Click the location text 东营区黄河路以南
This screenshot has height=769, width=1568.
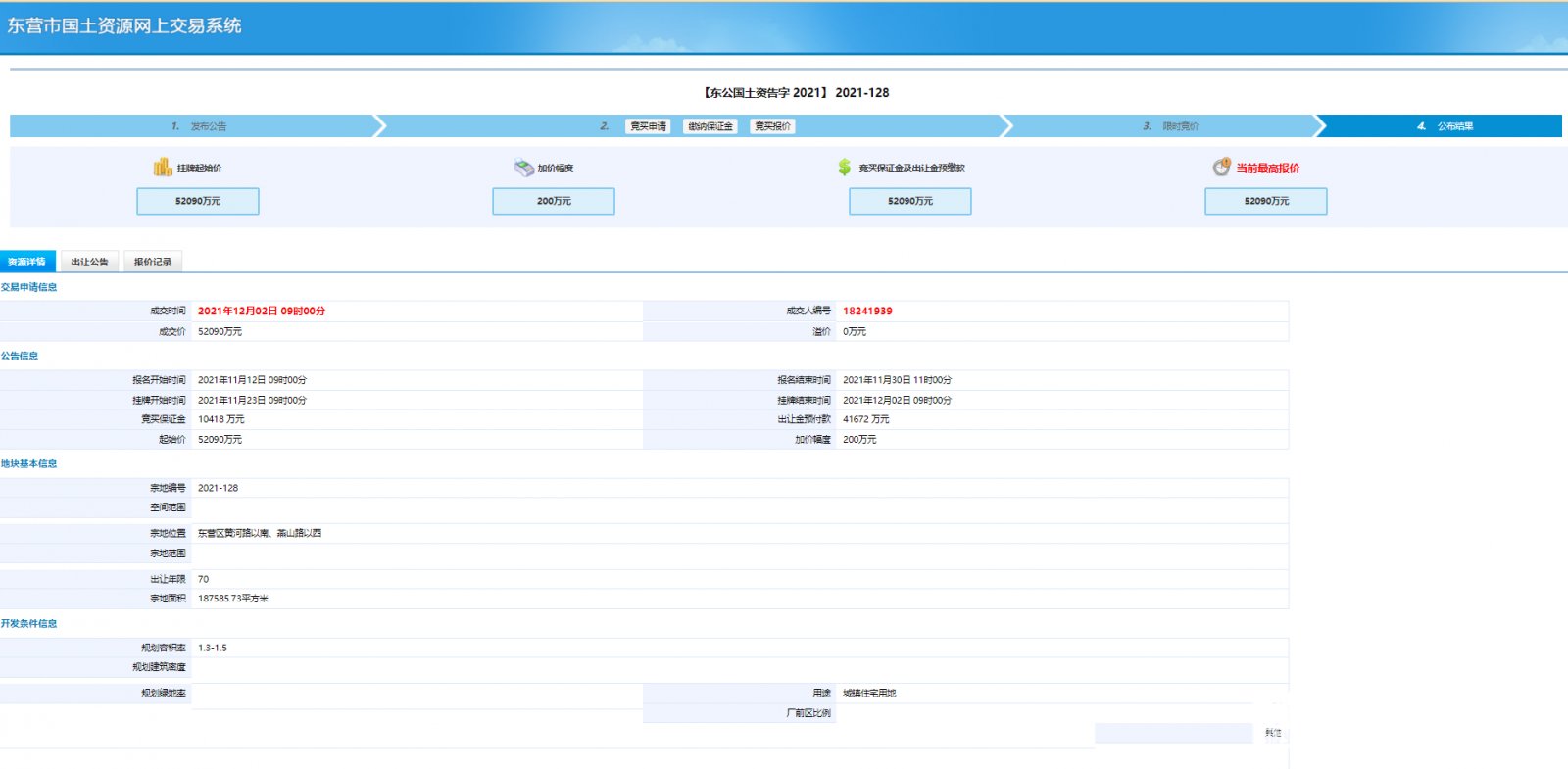[234, 533]
